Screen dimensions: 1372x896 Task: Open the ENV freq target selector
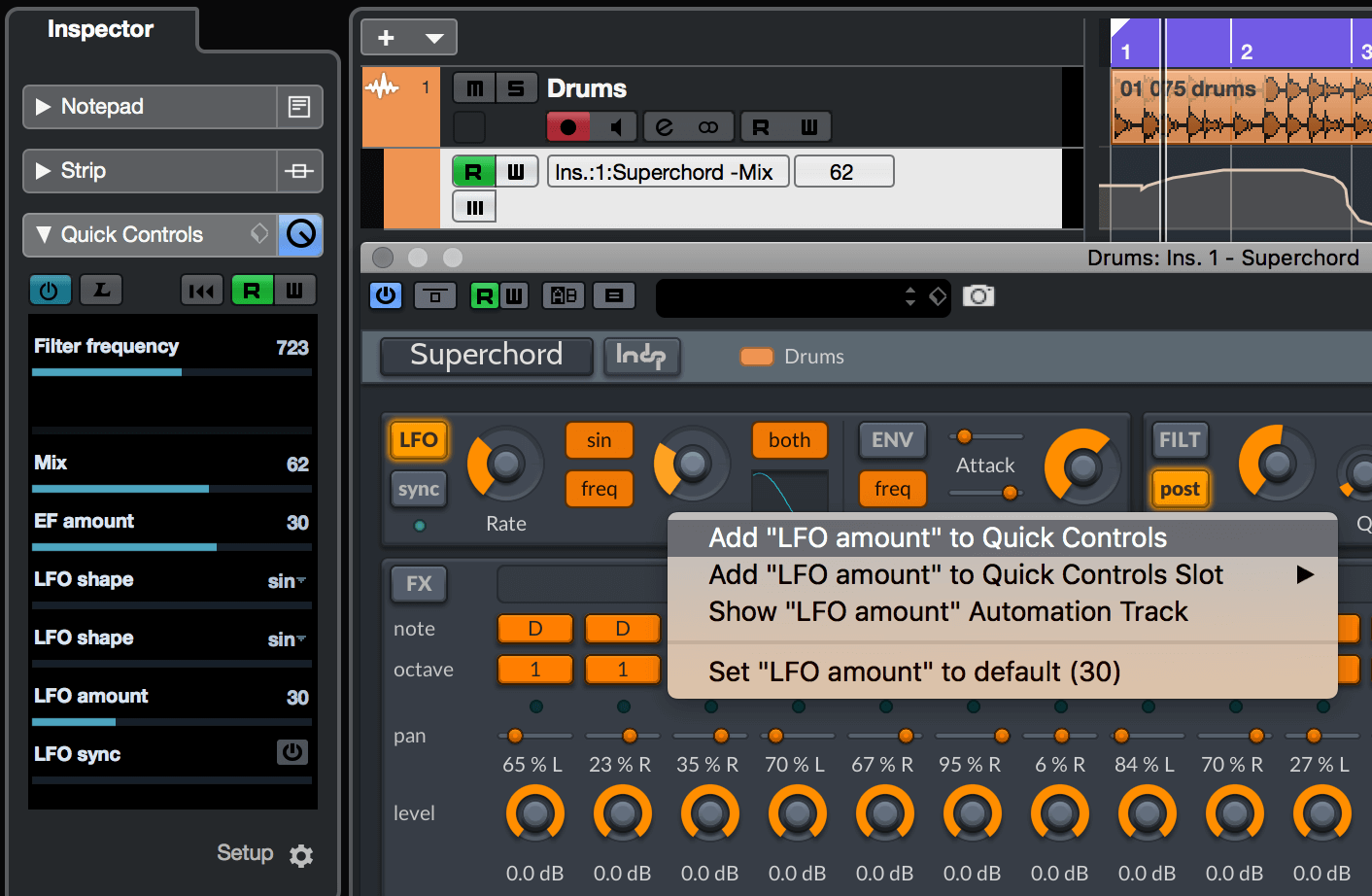click(892, 489)
